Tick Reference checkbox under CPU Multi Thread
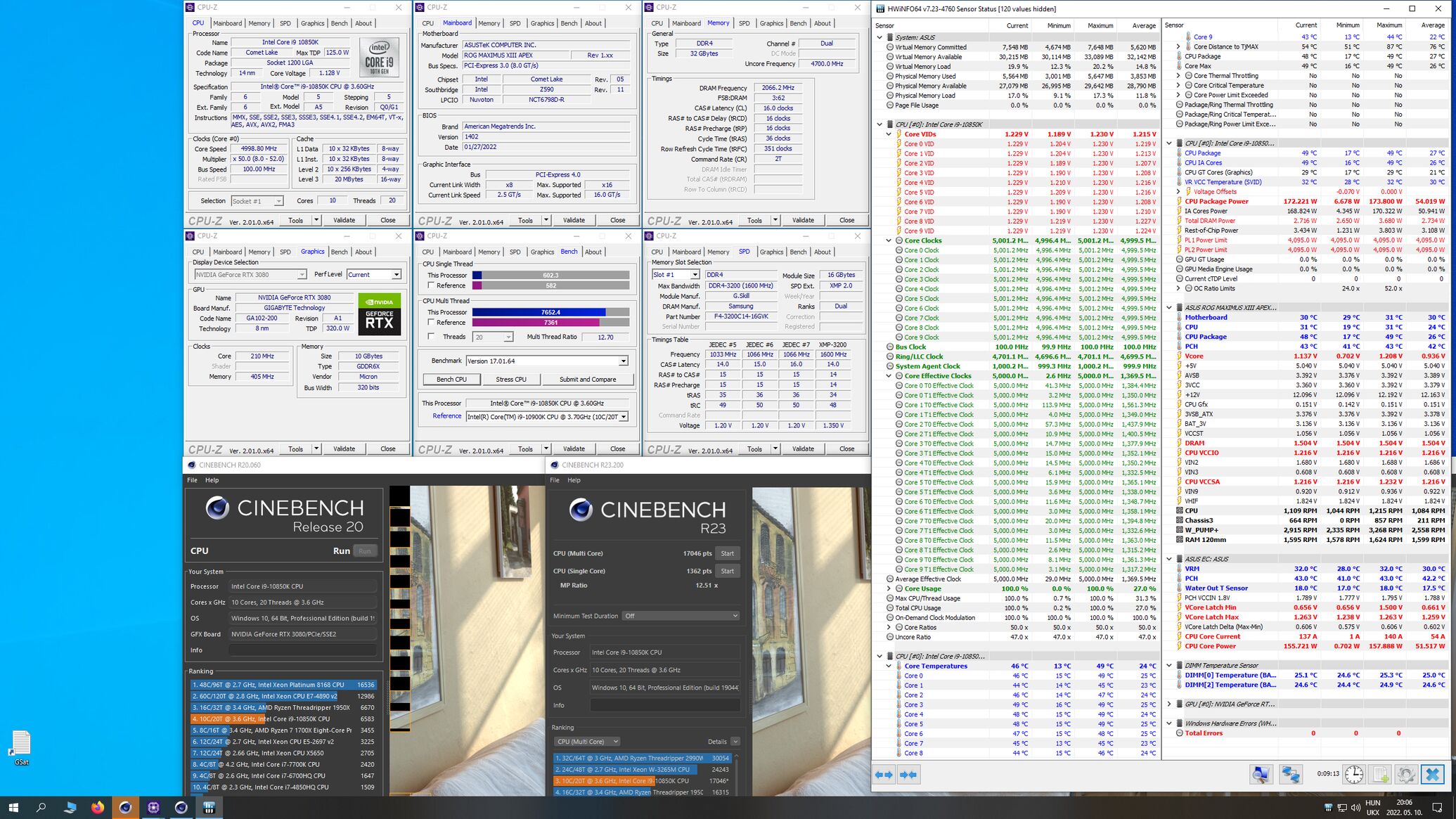 tap(431, 322)
